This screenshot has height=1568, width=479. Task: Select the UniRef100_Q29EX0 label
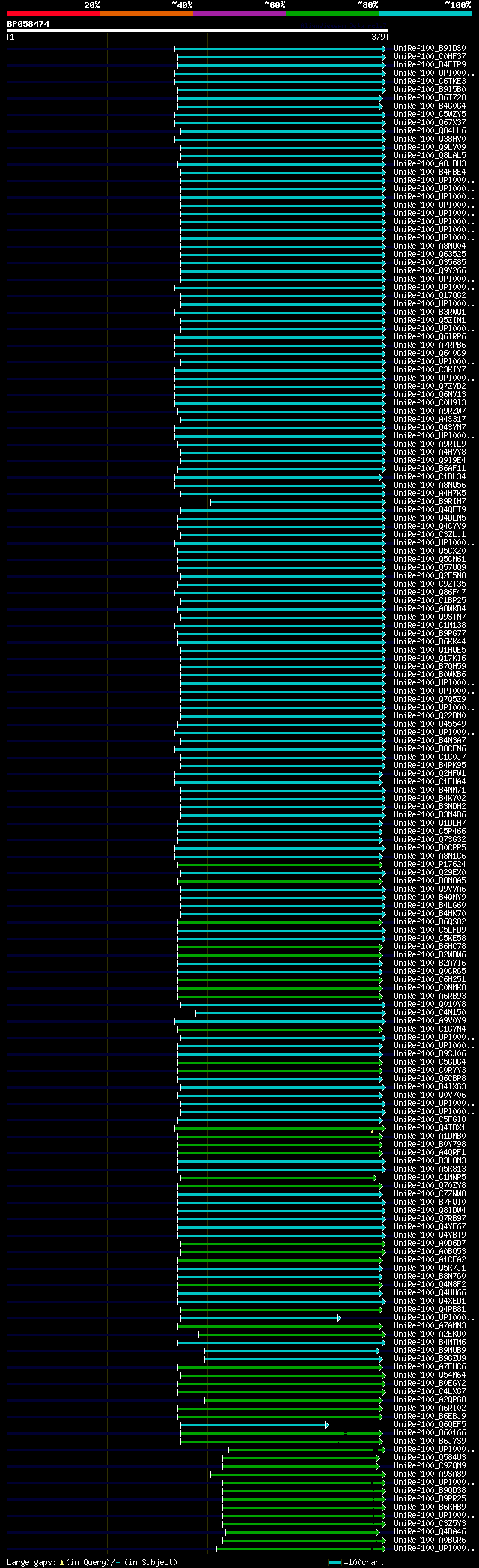click(x=430, y=872)
